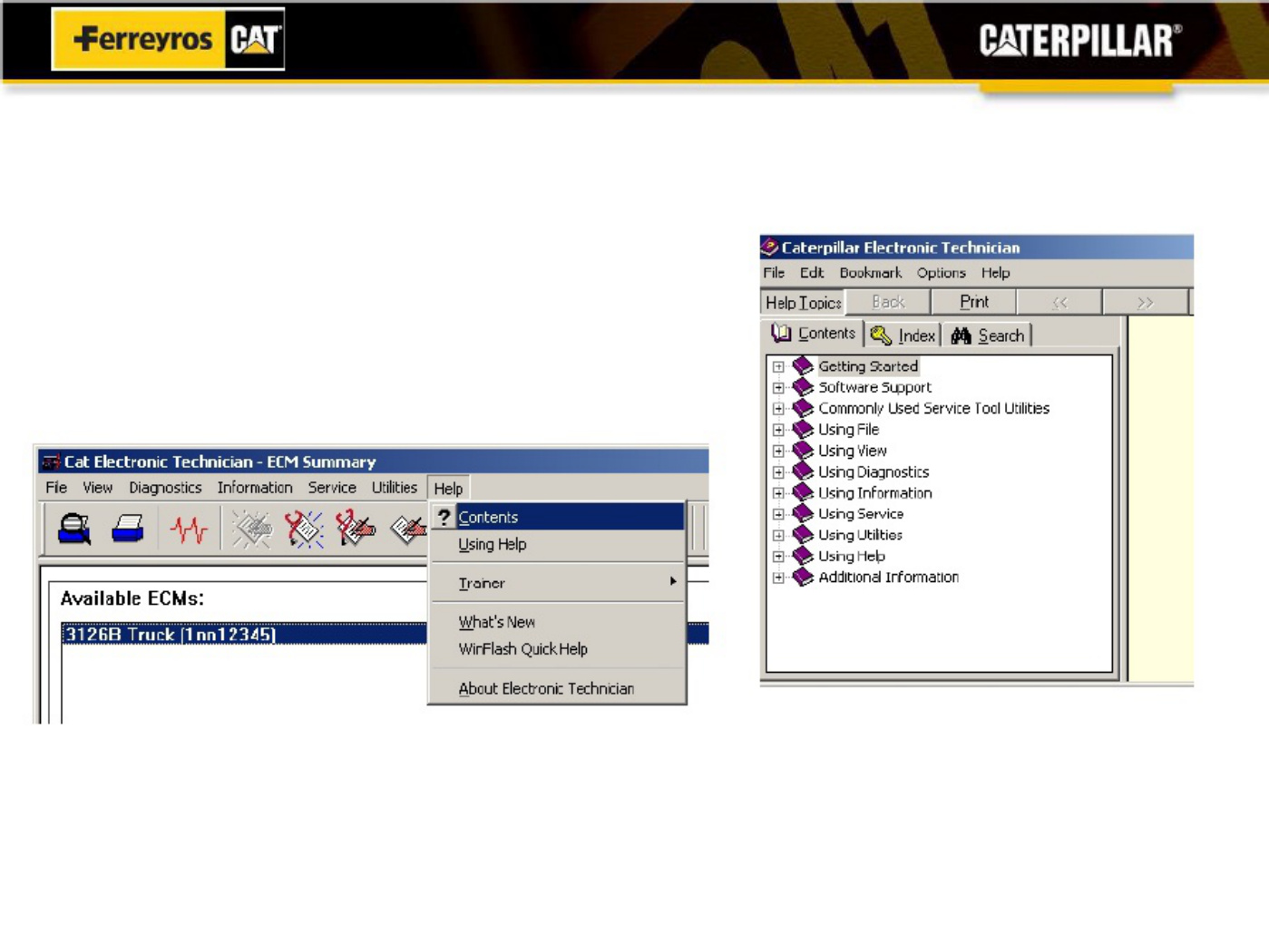Screen dimensions: 1269x952
Task: Open the Trainer submenu arrow
Action: click(673, 581)
